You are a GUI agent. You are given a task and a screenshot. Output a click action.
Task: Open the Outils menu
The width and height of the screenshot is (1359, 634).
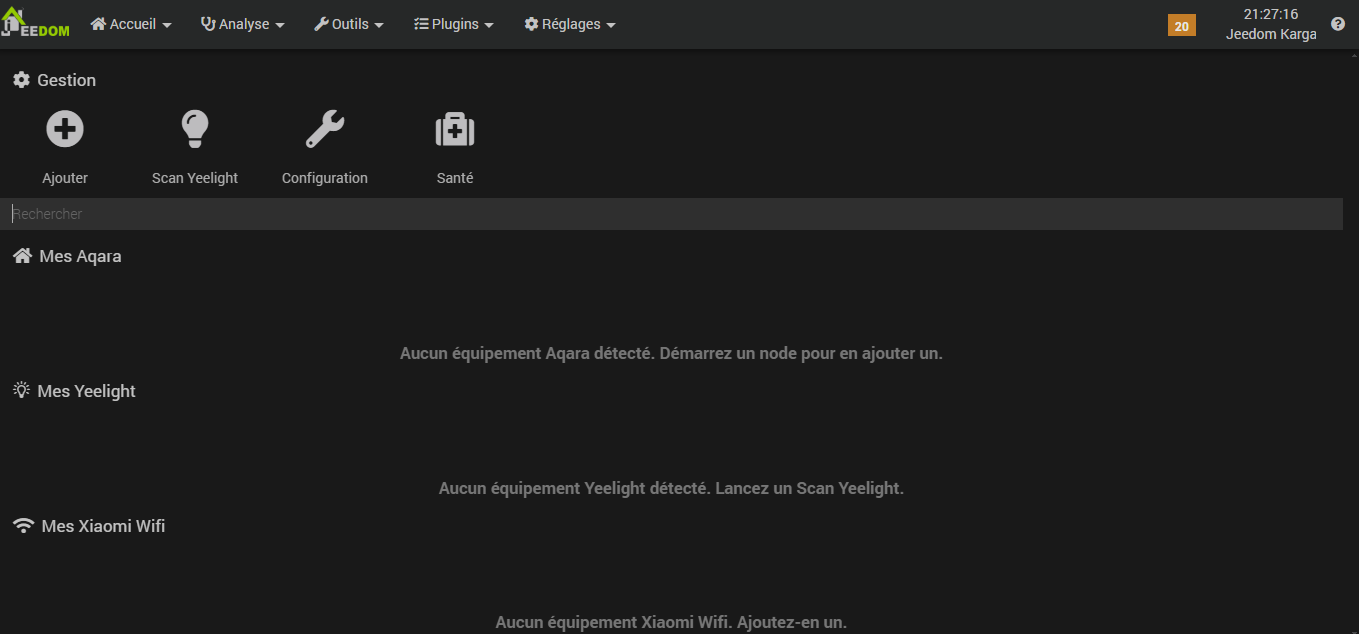(x=349, y=24)
